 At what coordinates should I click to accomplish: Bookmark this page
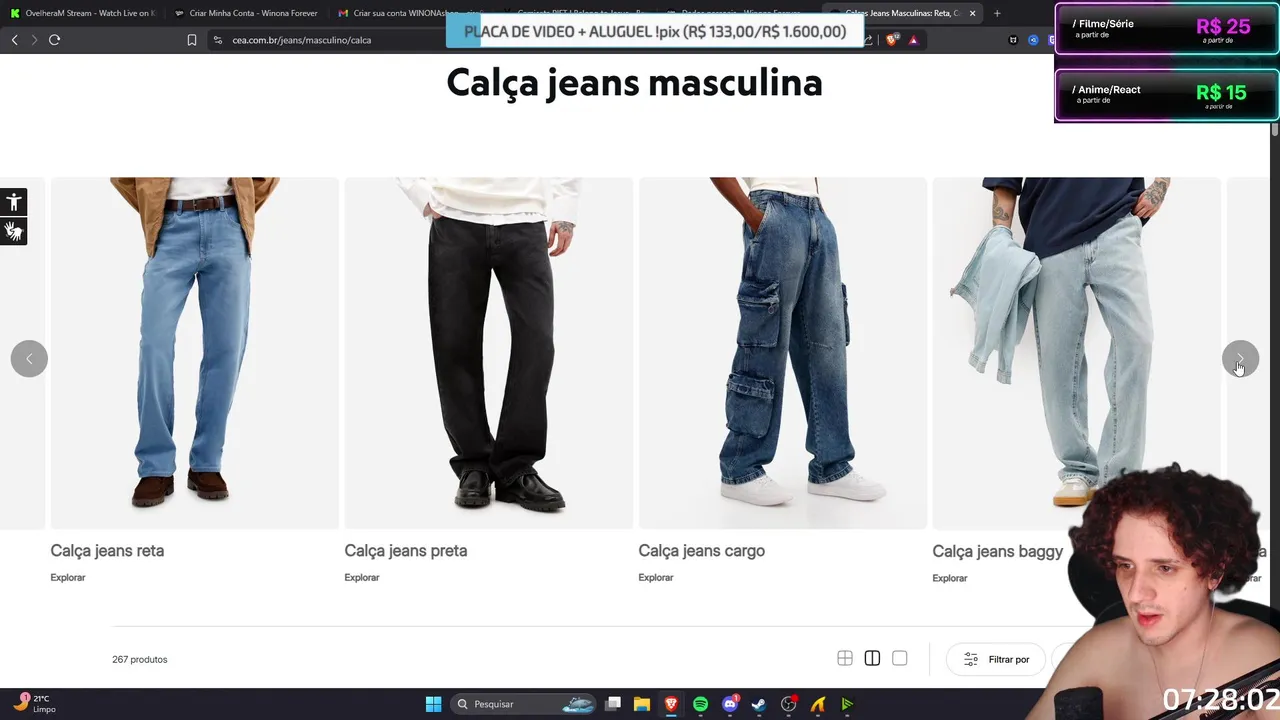click(x=192, y=40)
